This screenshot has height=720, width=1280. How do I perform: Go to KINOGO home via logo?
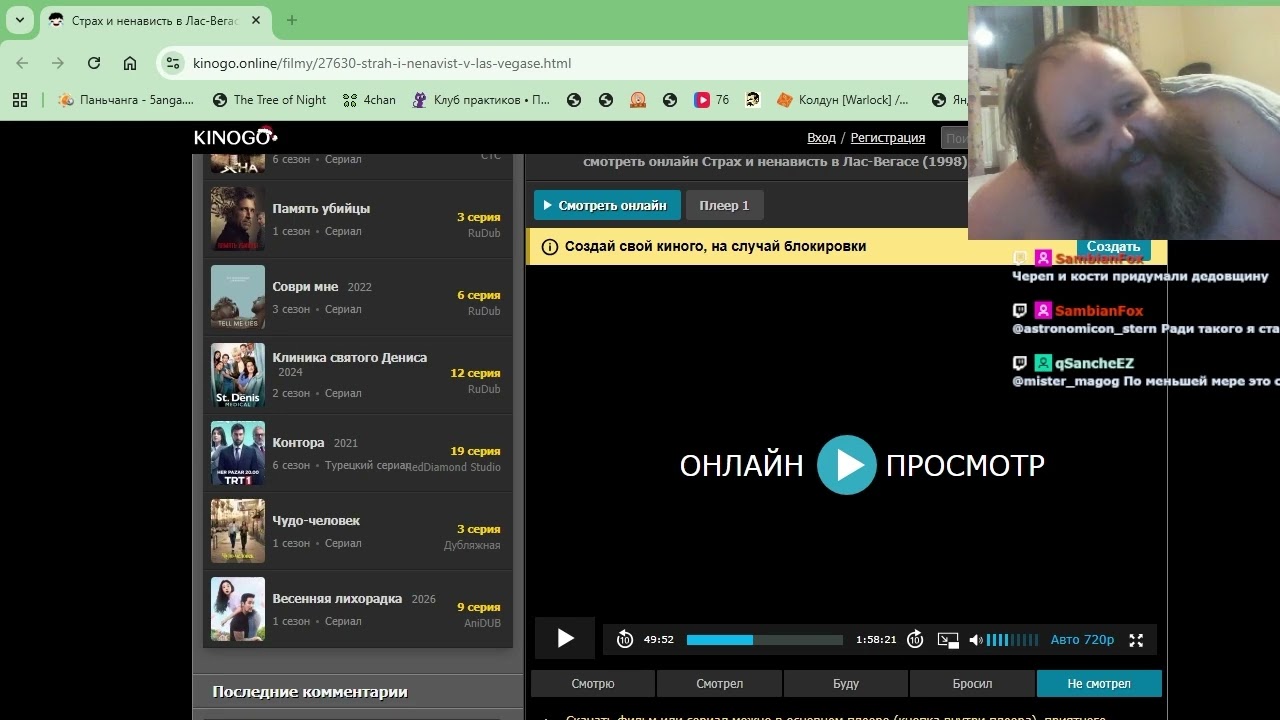click(235, 137)
